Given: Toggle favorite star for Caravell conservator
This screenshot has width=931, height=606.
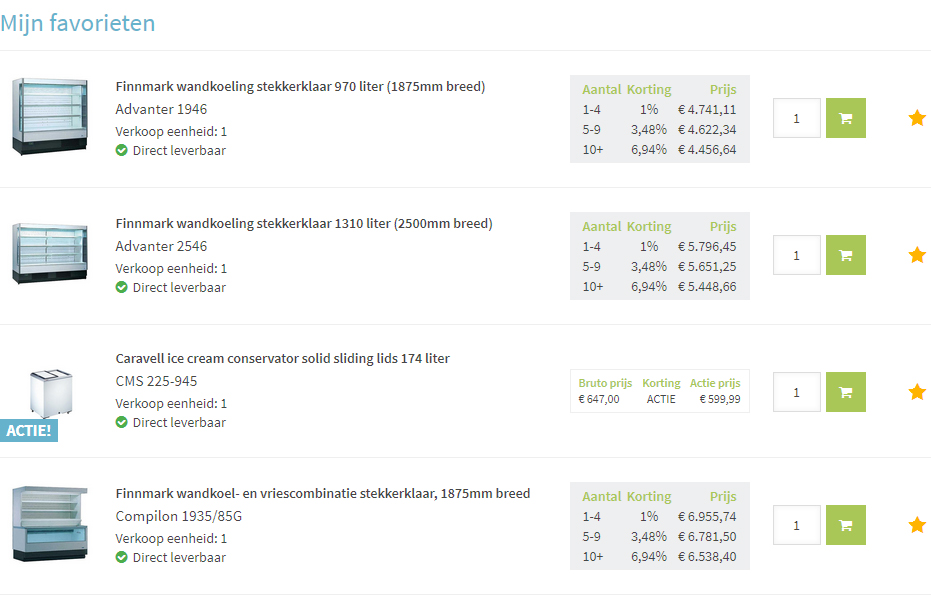Looking at the screenshot, I should 917,392.
